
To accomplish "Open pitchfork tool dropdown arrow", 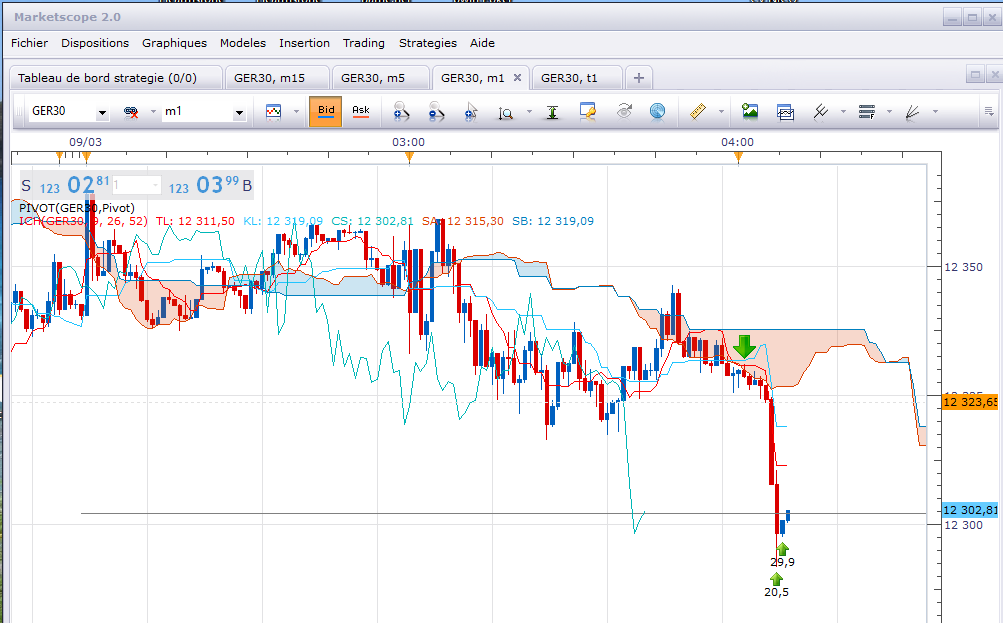I will pos(843,112).
